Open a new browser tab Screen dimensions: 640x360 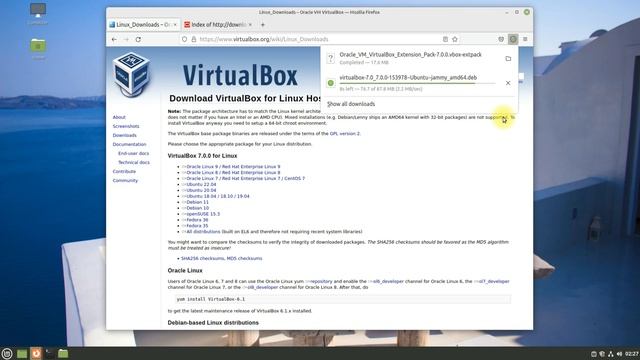click(x=263, y=25)
